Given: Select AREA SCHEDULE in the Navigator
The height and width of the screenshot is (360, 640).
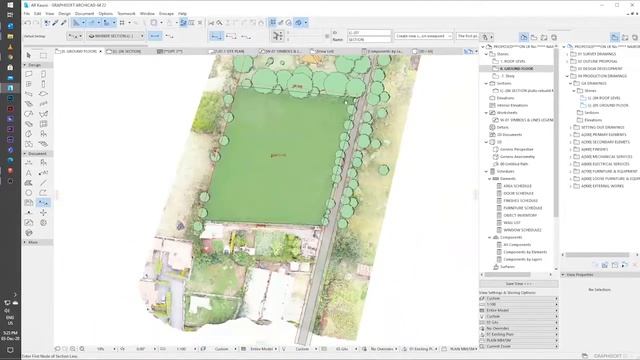Looking at the screenshot, I should pyautogui.click(x=517, y=186).
